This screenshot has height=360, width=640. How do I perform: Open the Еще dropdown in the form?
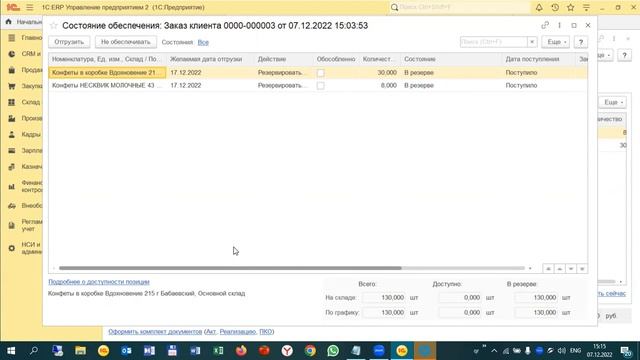[x=556, y=42]
